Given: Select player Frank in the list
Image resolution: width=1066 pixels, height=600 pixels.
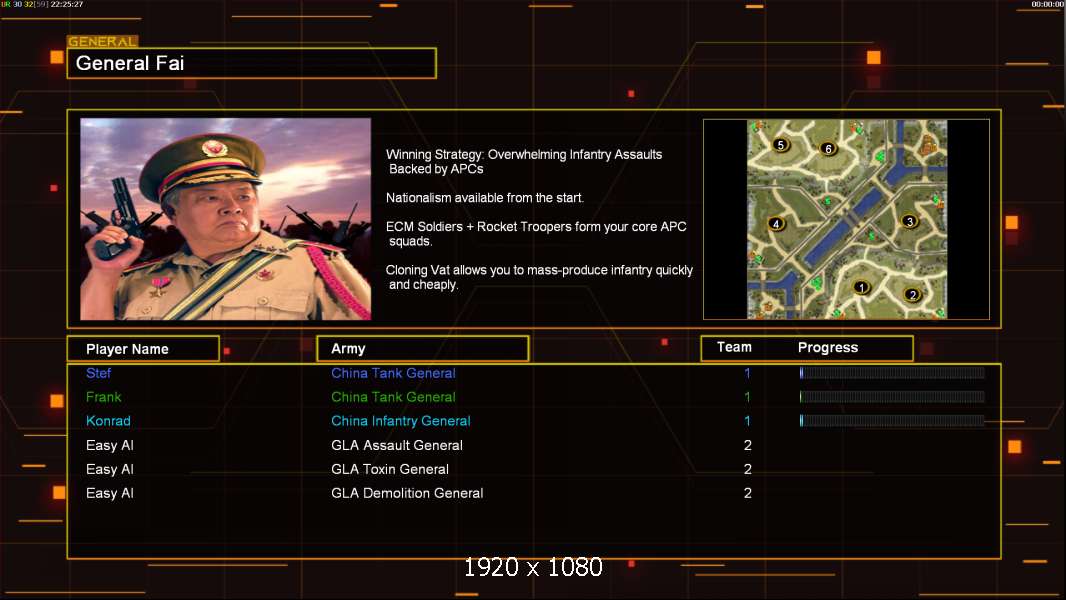Looking at the screenshot, I should [x=103, y=397].
